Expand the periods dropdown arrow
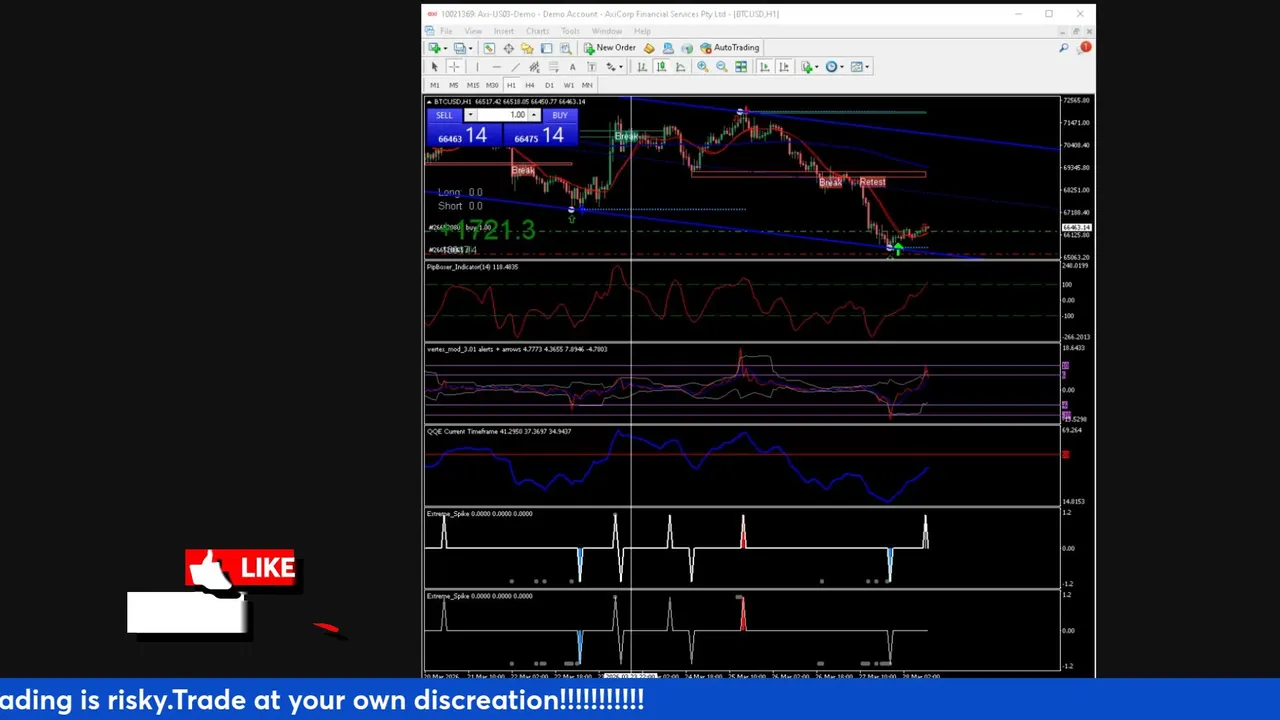This screenshot has height=720, width=1280. coord(842,67)
